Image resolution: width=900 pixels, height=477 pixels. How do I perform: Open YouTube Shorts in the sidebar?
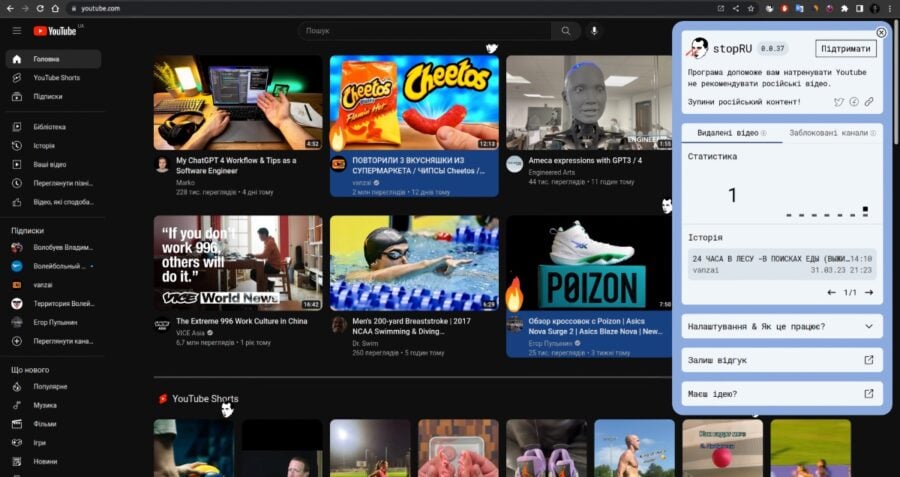pyautogui.click(x=53, y=77)
